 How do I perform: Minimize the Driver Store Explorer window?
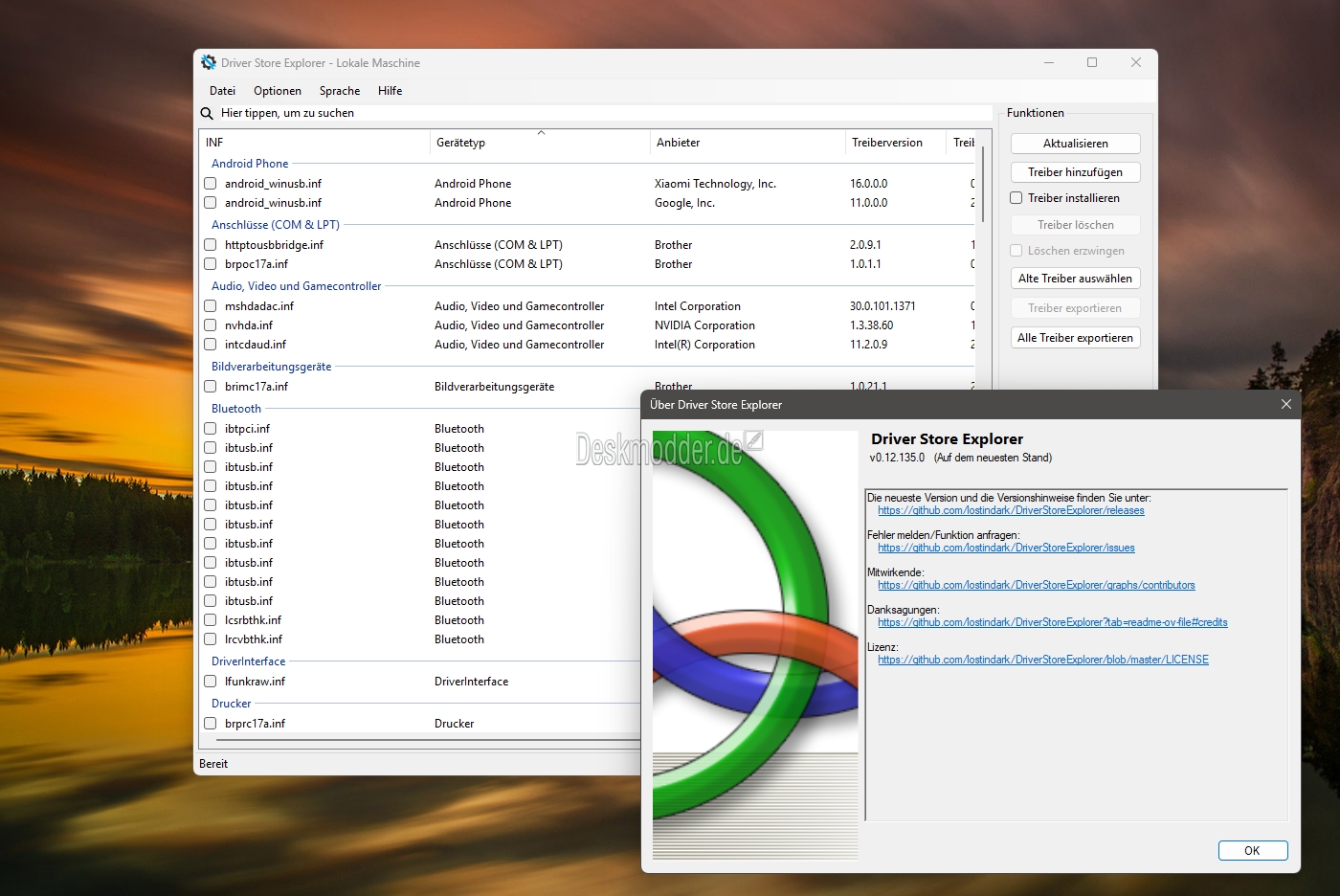pyautogui.click(x=1049, y=63)
